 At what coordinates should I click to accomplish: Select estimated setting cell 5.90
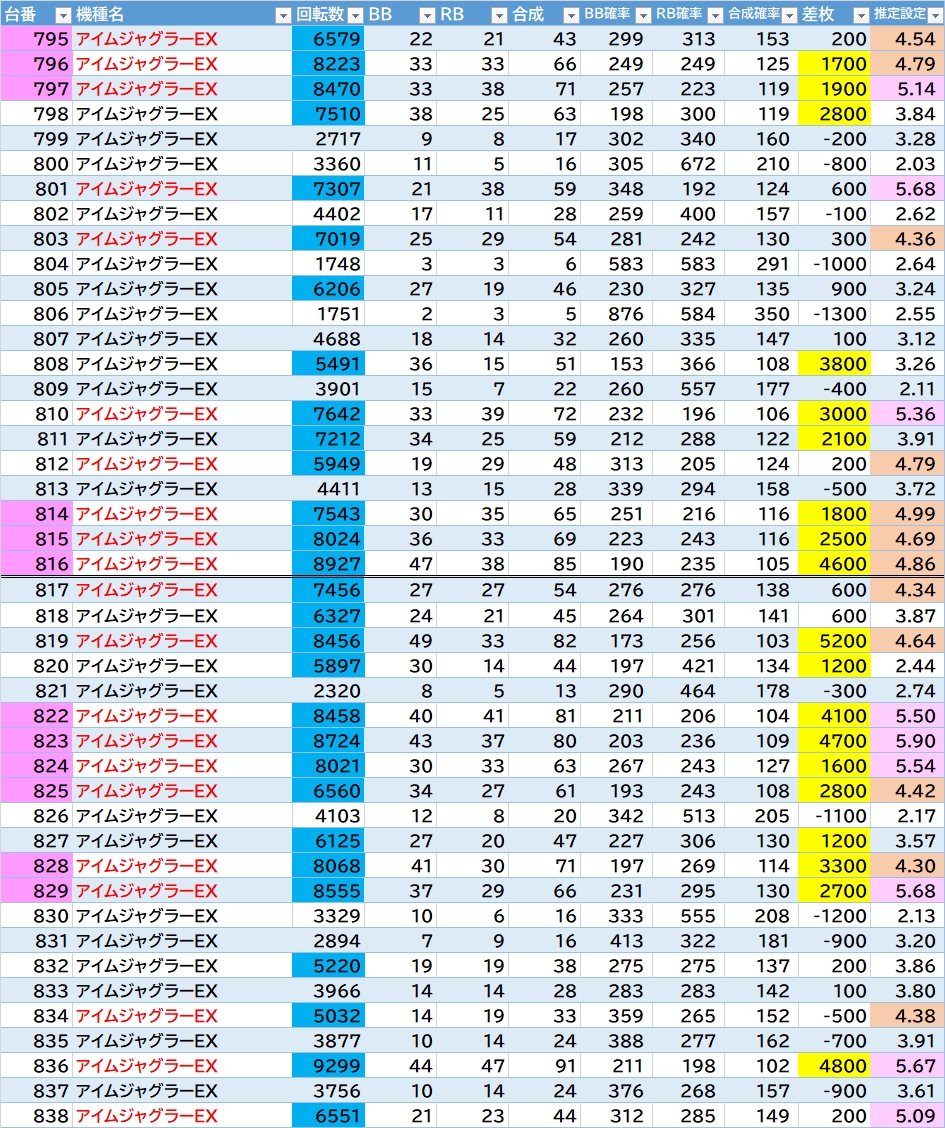tap(907, 741)
